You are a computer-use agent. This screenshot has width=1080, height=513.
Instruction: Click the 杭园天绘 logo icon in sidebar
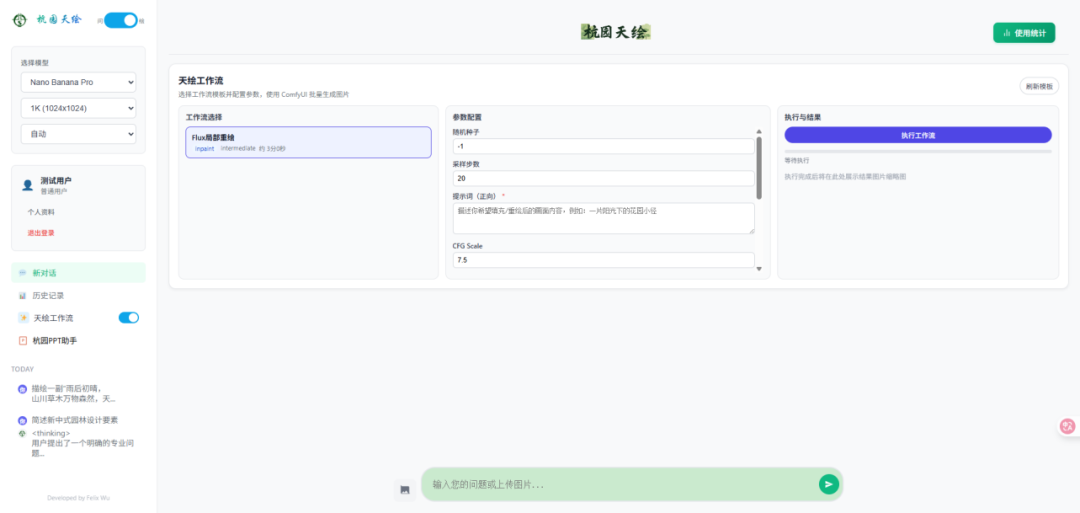[20, 20]
